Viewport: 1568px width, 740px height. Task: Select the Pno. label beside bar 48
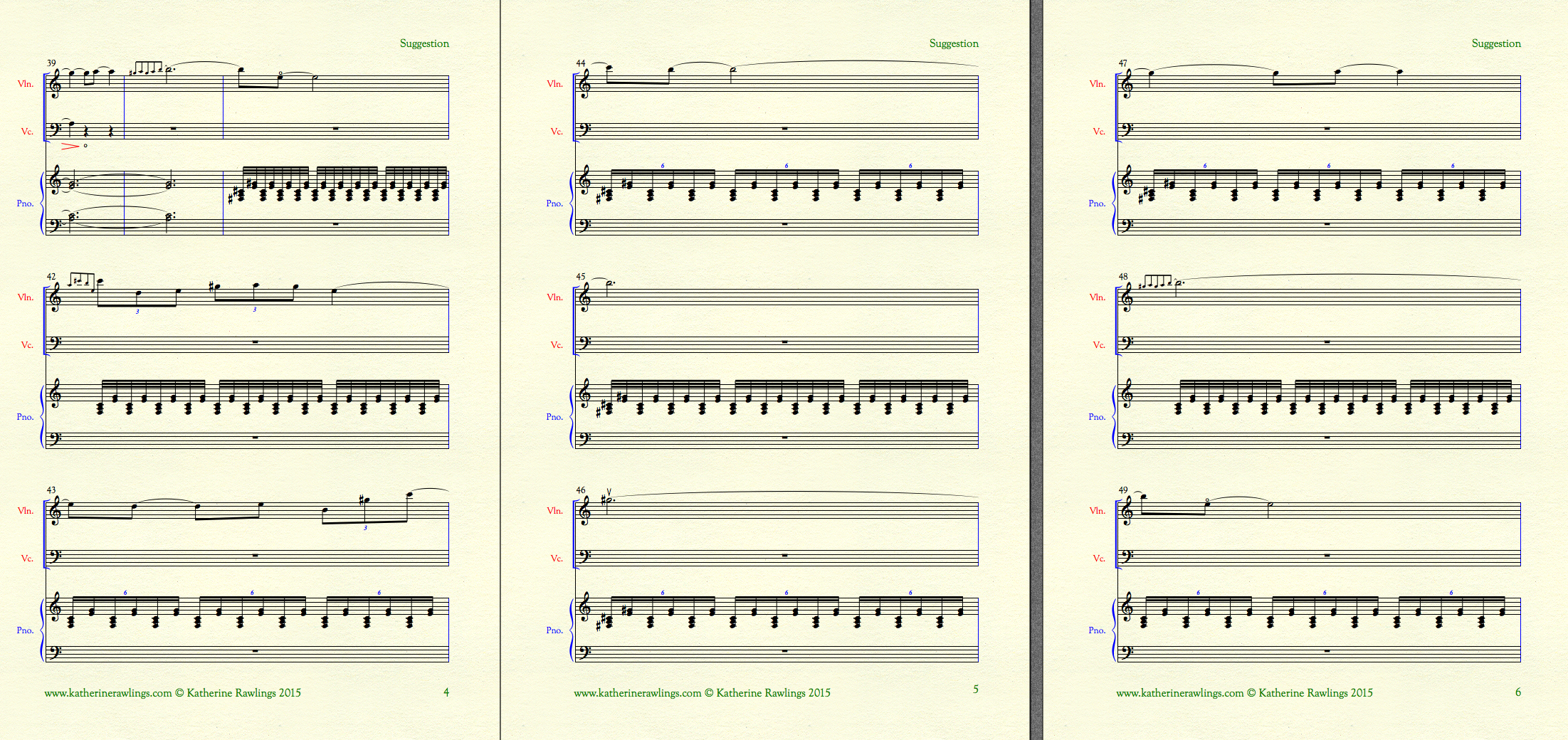click(1098, 417)
